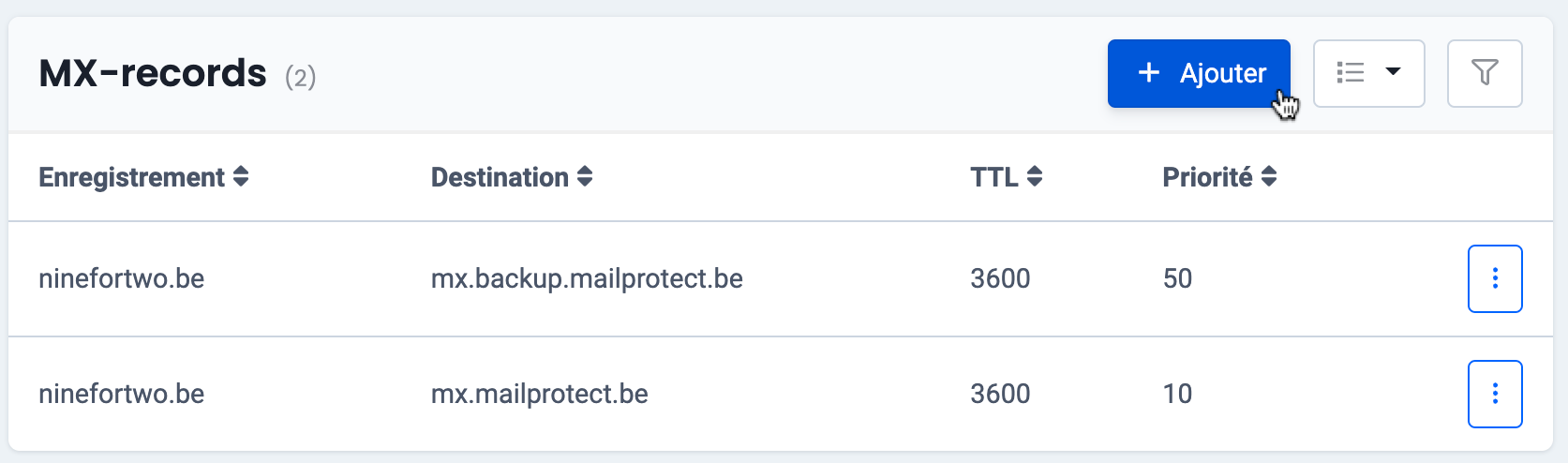Select the mx.backup.mailprotect.be destination text
Viewport: 1568px width, 463px height.
tap(587, 278)
